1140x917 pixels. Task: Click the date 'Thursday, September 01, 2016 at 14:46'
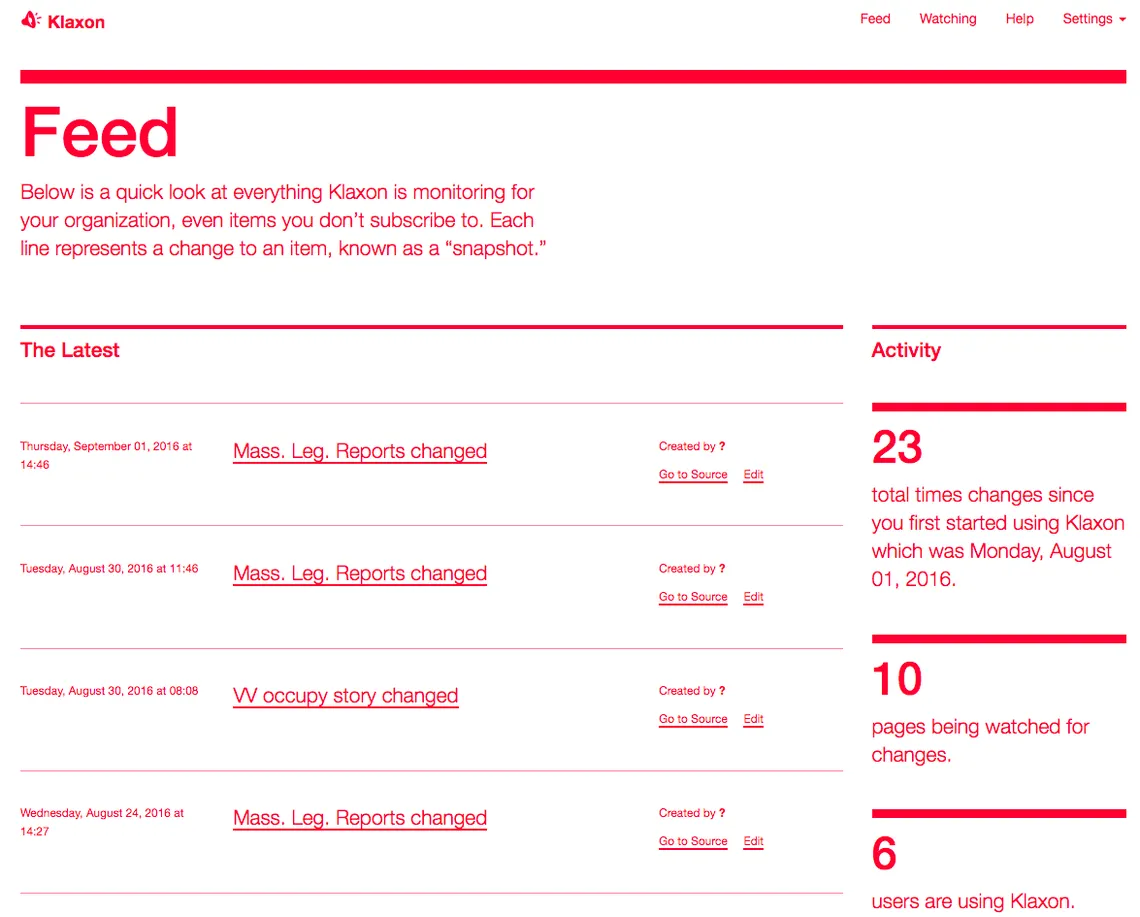coord(106,455)
